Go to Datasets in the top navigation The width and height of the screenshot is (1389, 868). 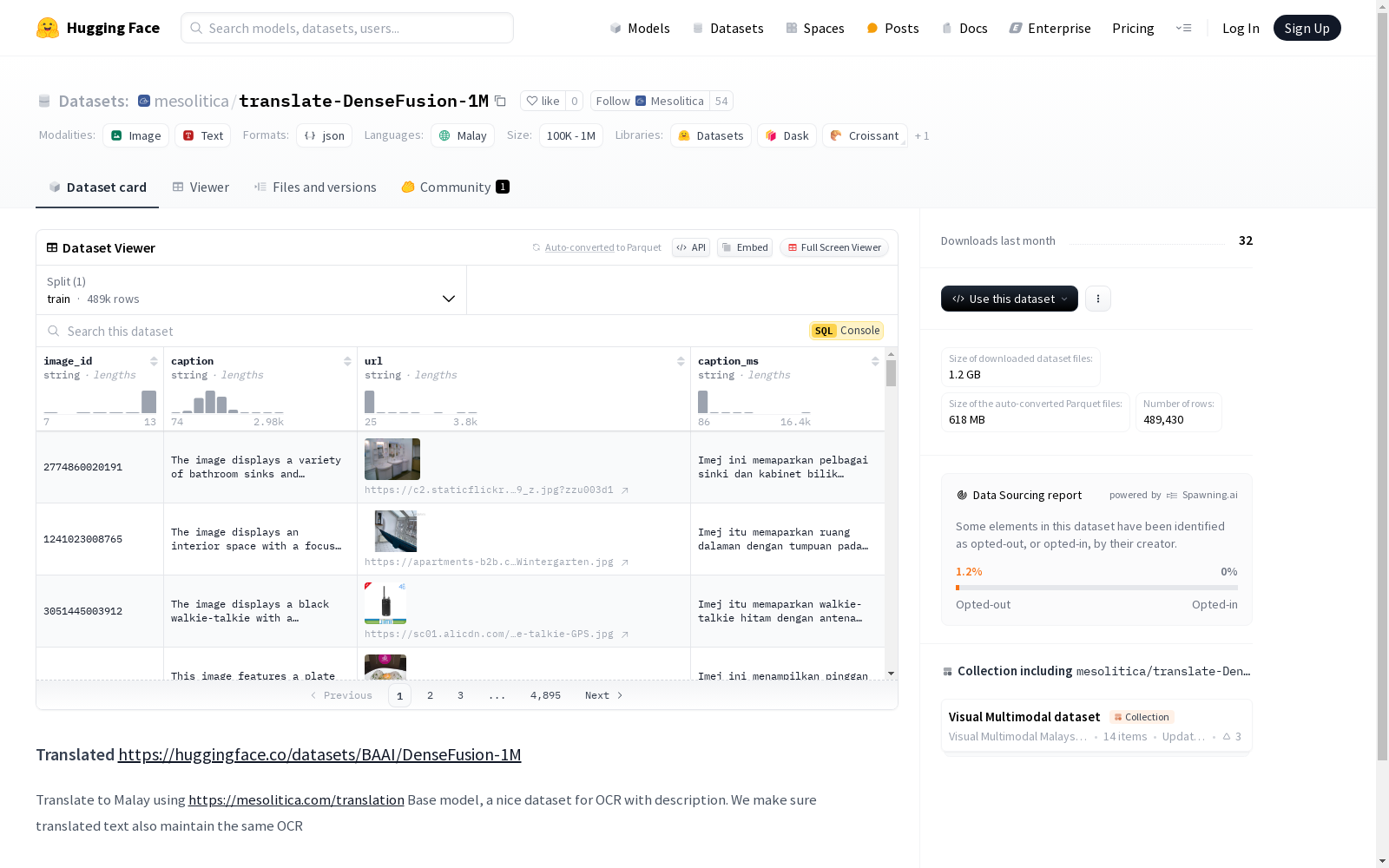tap(727, 28)
